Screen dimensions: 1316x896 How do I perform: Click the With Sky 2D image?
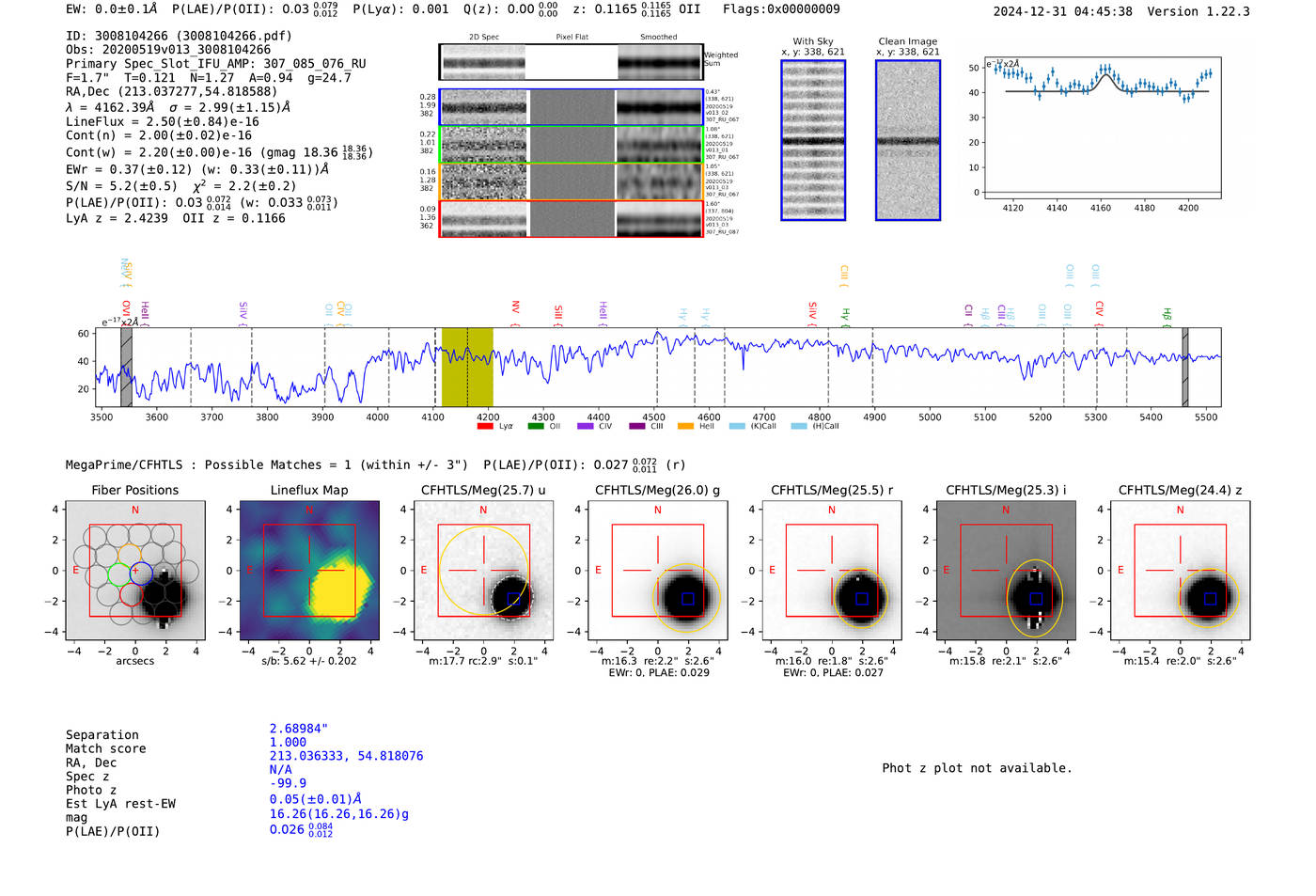813,141
